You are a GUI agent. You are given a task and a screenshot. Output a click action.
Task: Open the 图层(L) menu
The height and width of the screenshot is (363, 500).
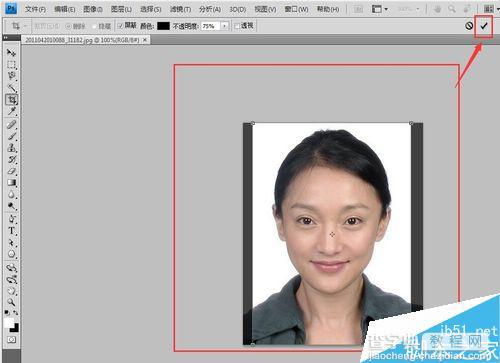121,9
